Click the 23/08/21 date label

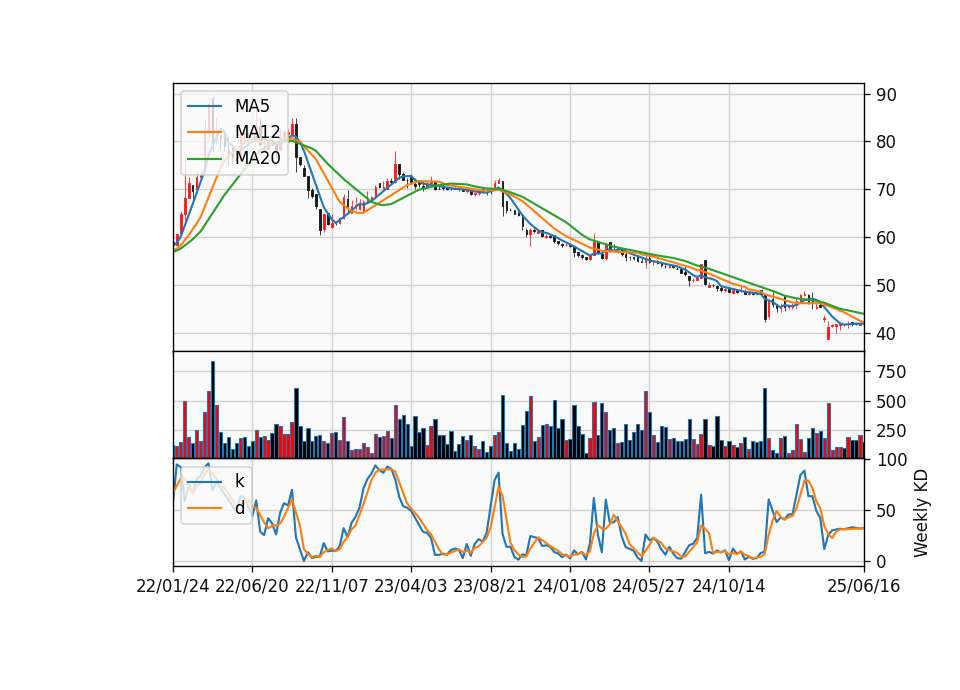490,586
